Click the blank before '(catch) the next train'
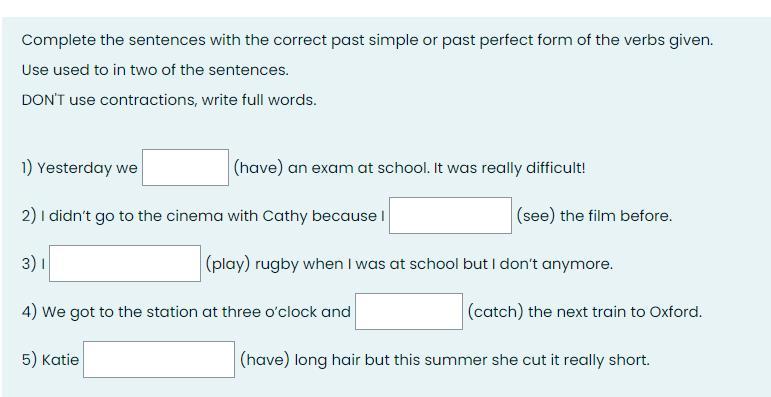This screenshot has height=397, width=771. (x=409, y=311)
